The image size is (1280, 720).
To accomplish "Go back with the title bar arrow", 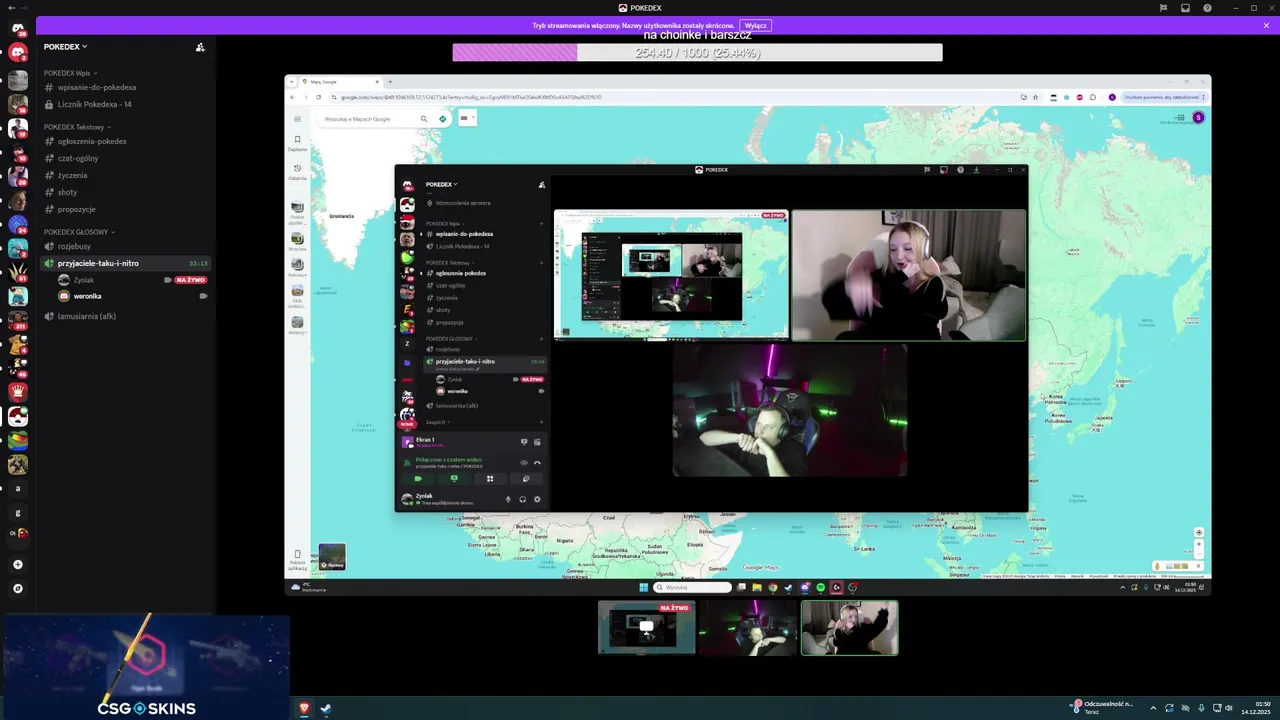I will [11, 8].
